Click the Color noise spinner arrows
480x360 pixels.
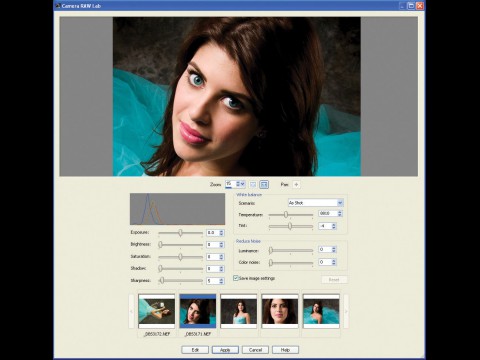coord(334,262)
